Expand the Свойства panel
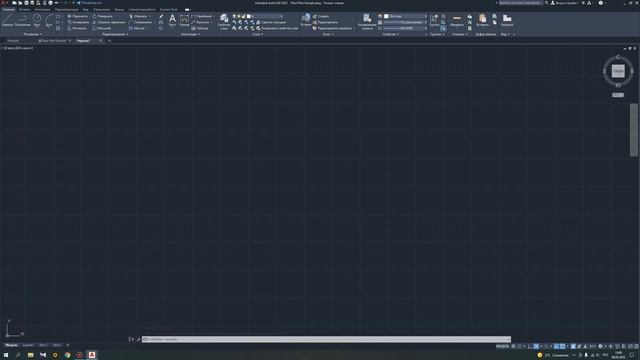 click(x=391, y=34)
